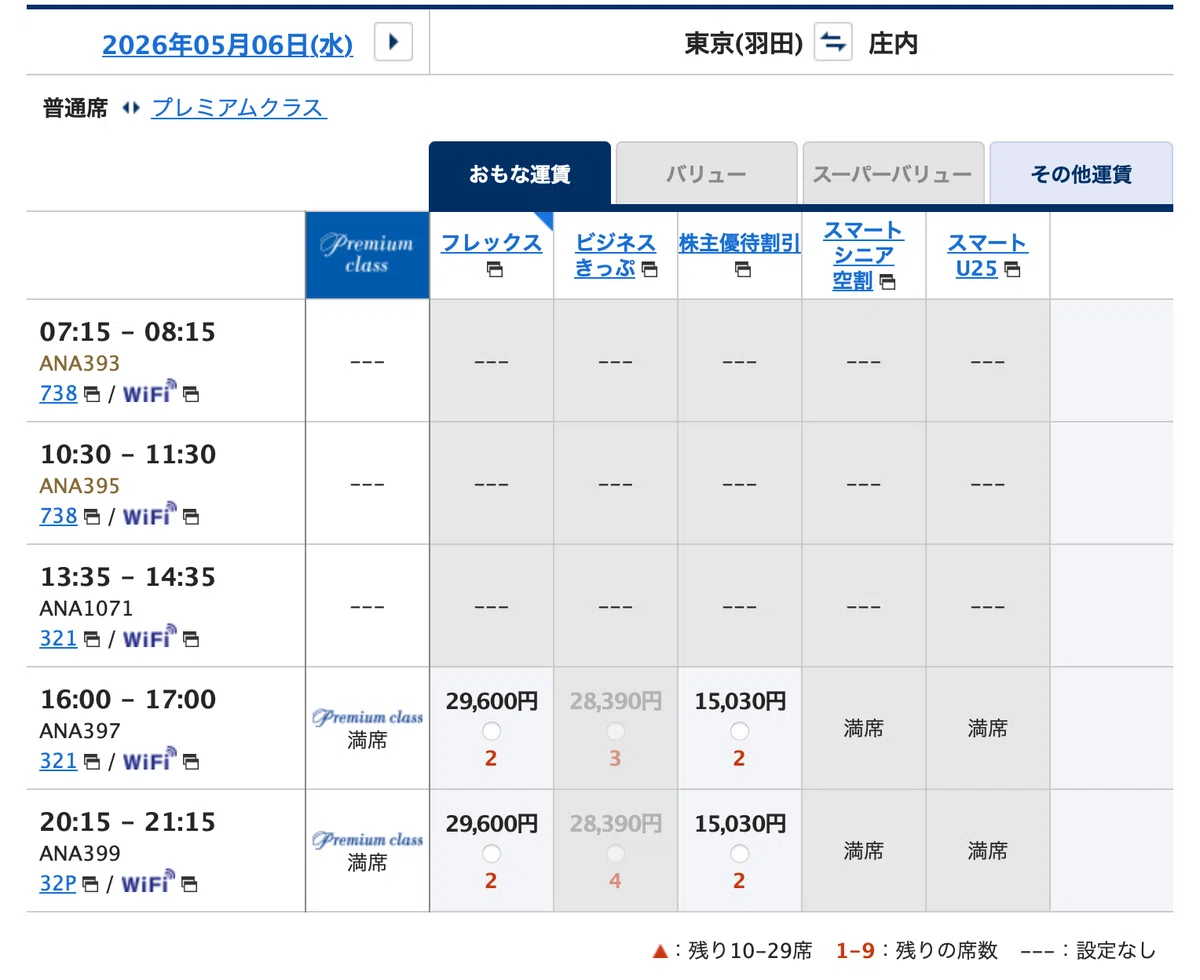Open WiFi info popup icon for ANA1071
The width and height of the screenshot is (1200, 980).
pos(191,639)
